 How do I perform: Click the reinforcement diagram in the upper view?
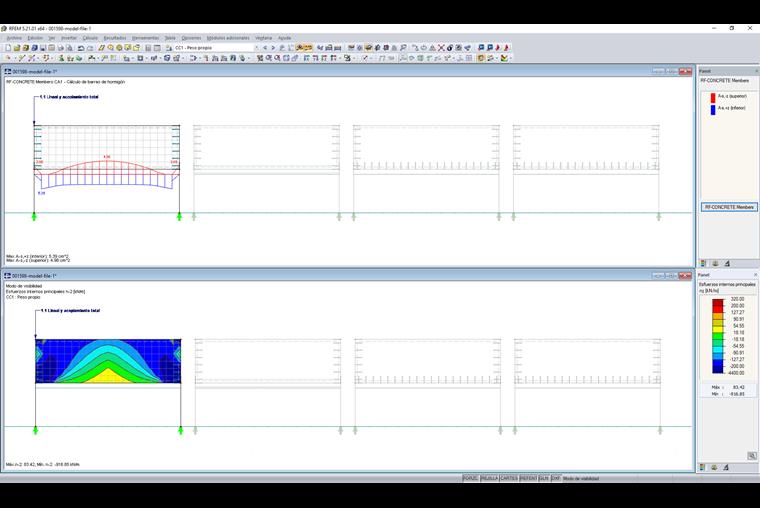point(107,174)
